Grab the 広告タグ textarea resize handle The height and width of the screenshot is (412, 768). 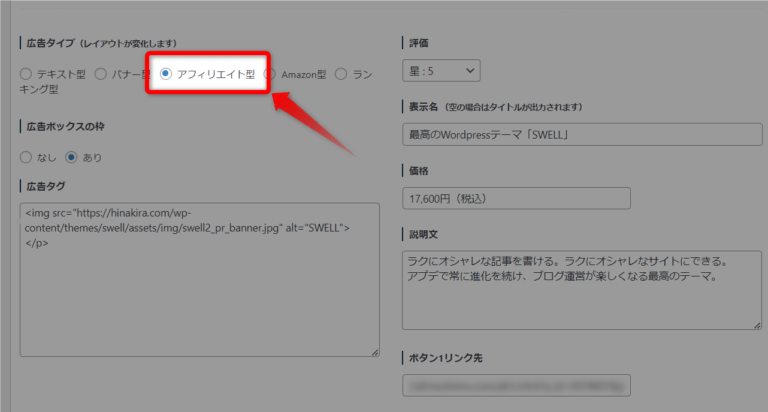coord(374,351)
